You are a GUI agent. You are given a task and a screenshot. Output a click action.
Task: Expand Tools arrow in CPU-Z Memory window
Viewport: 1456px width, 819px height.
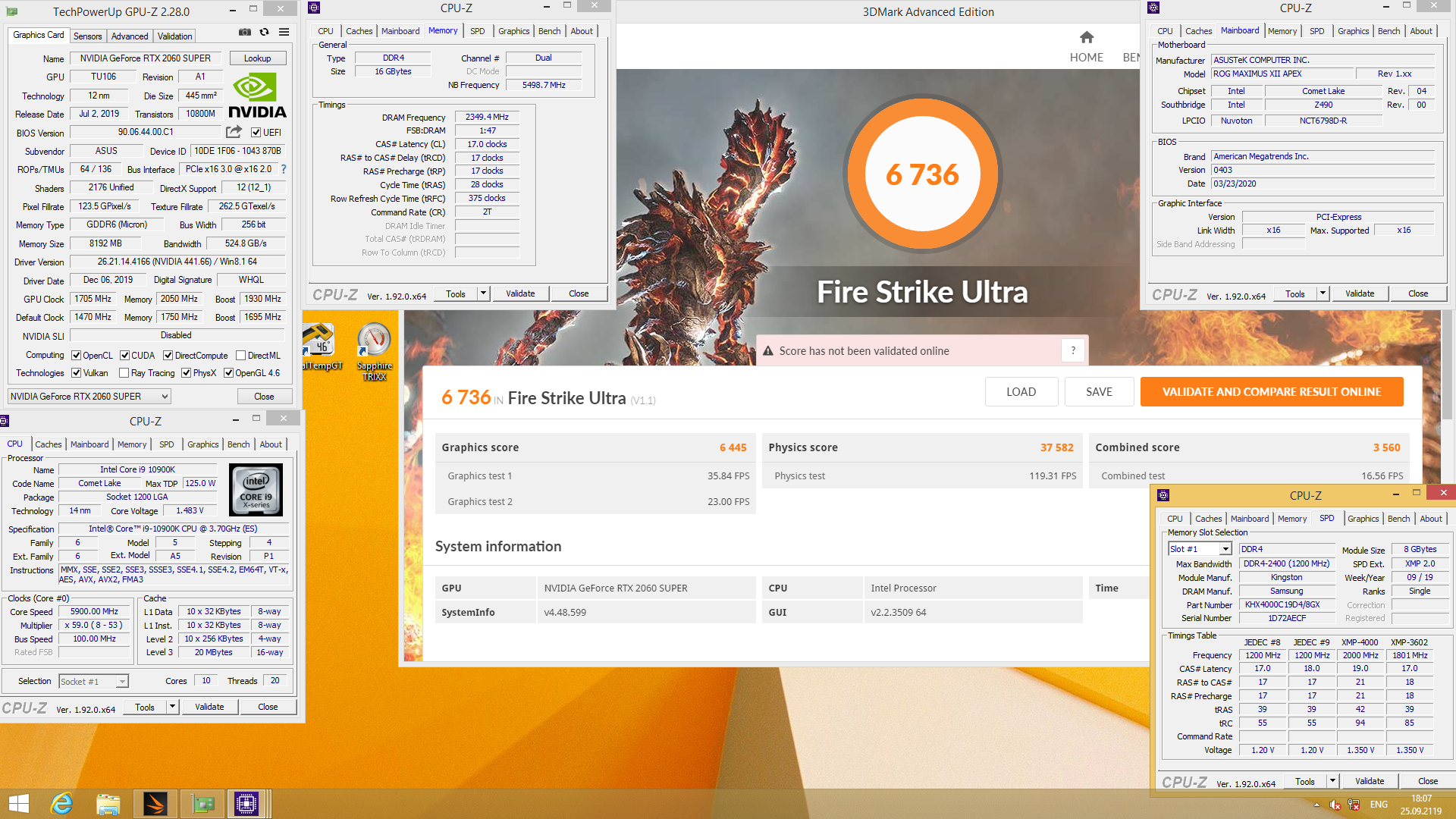[483, 293]
